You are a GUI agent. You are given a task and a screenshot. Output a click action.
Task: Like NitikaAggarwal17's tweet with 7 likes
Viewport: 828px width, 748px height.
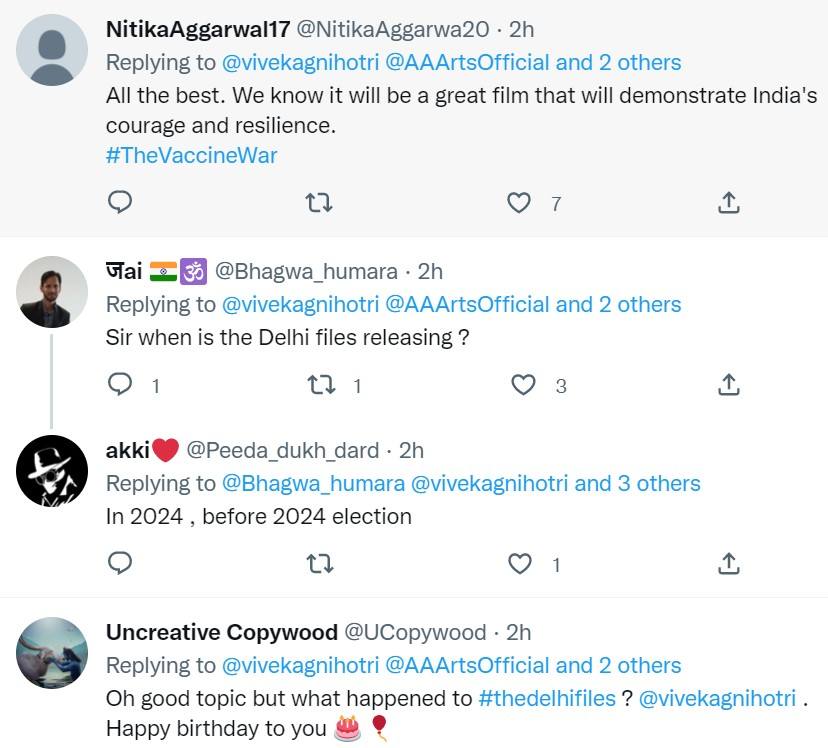coord(519,203)
